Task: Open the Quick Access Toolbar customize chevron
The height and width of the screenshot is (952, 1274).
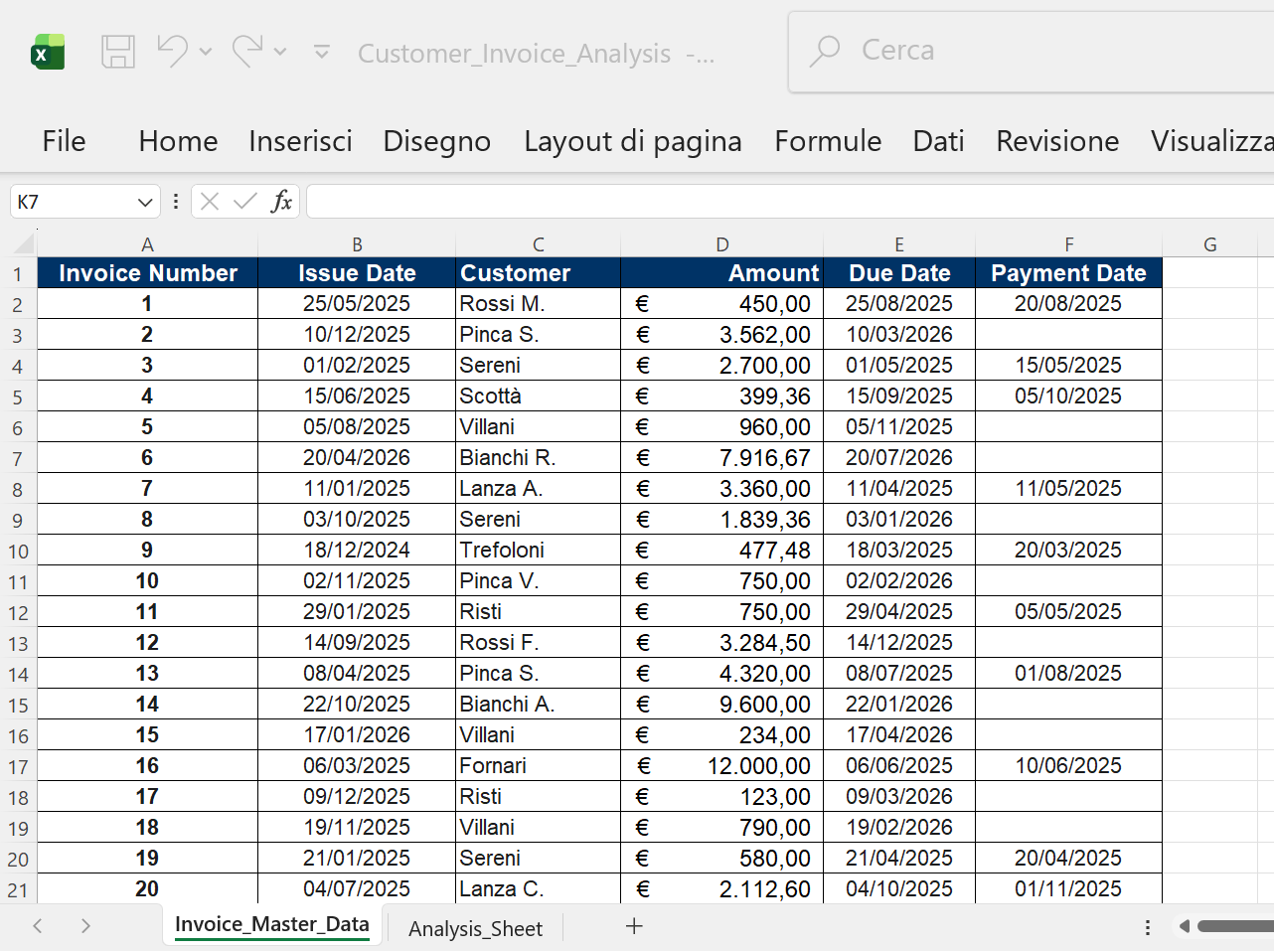Action: (x=322, y=52)
